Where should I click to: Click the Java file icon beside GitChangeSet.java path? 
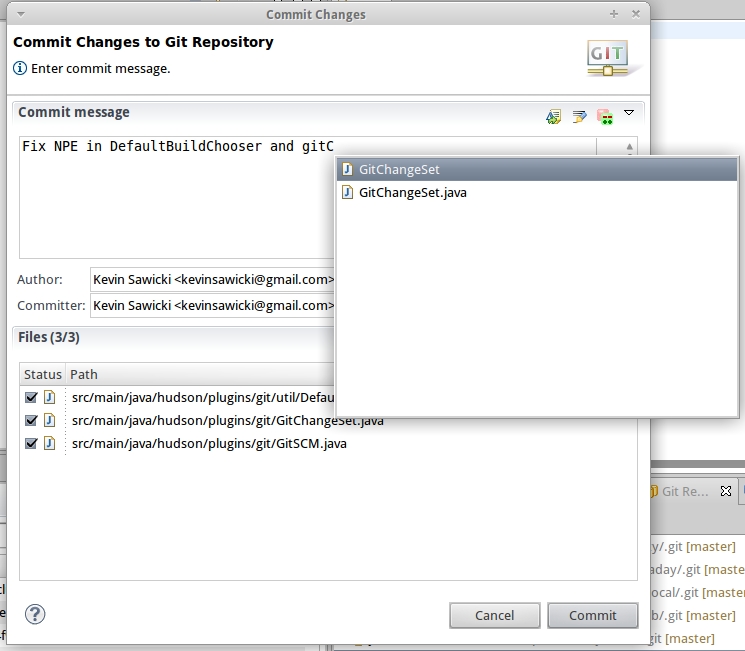coord(49,421)
